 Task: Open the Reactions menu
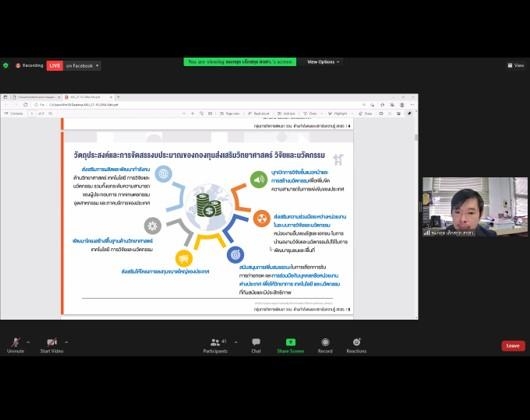(356, 345)
